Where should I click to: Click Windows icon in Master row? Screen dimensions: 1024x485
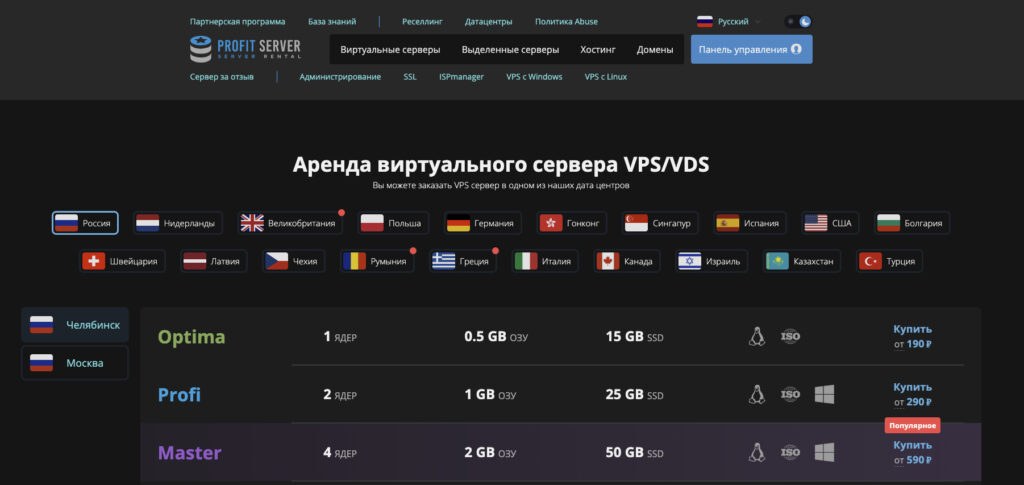(824, 452)
